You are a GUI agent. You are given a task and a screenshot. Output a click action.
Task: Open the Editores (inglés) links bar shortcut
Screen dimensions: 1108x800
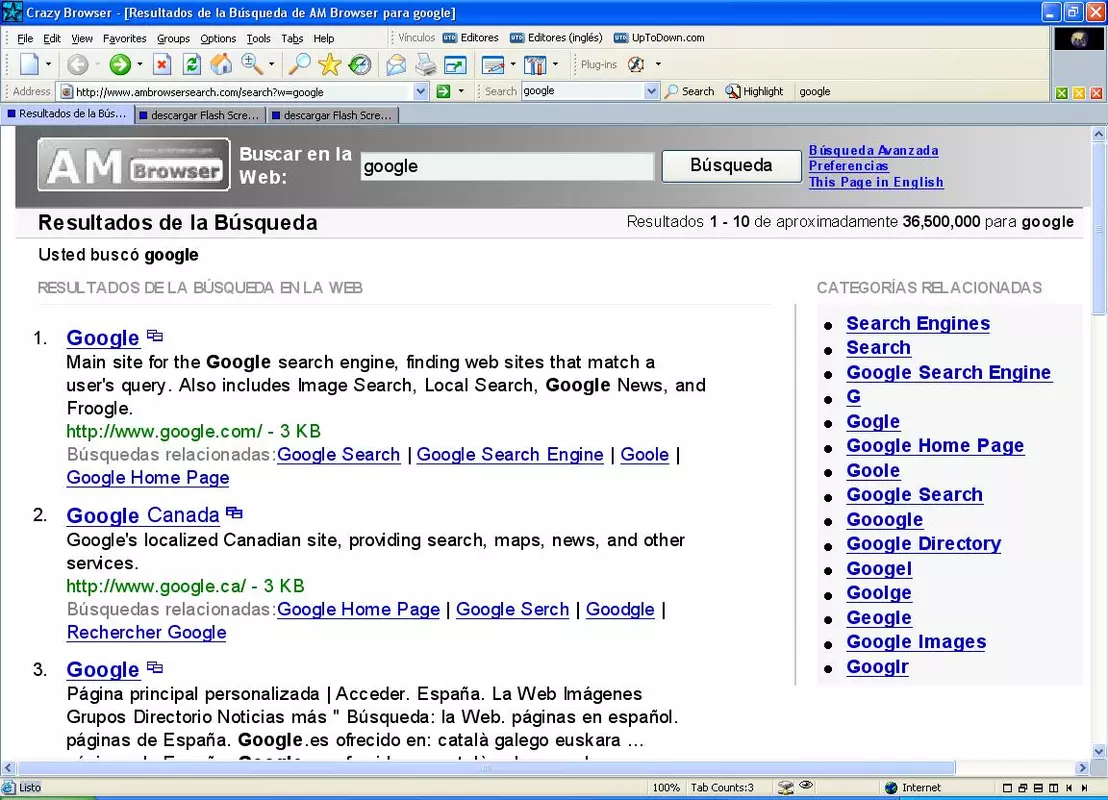pyautogui.click(x=557, y=37)
